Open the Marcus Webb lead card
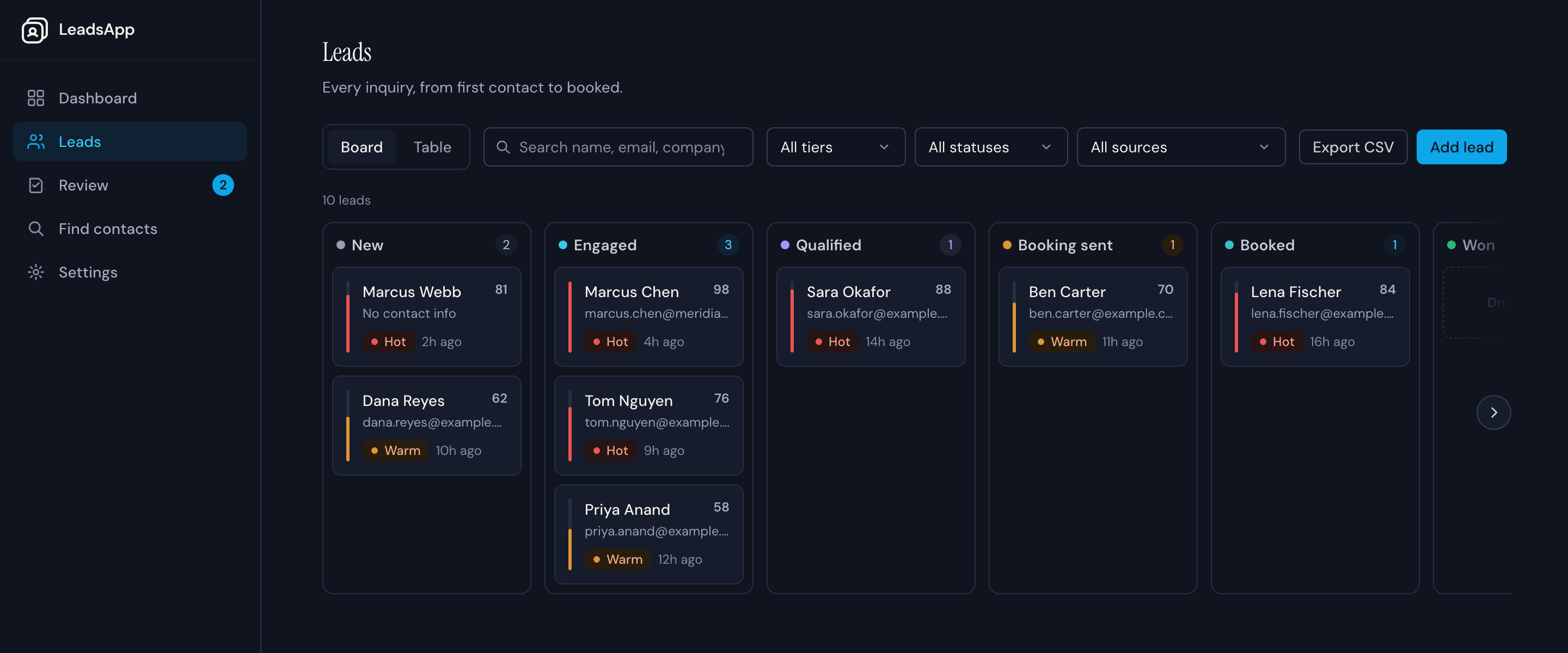 pos(427,317)
